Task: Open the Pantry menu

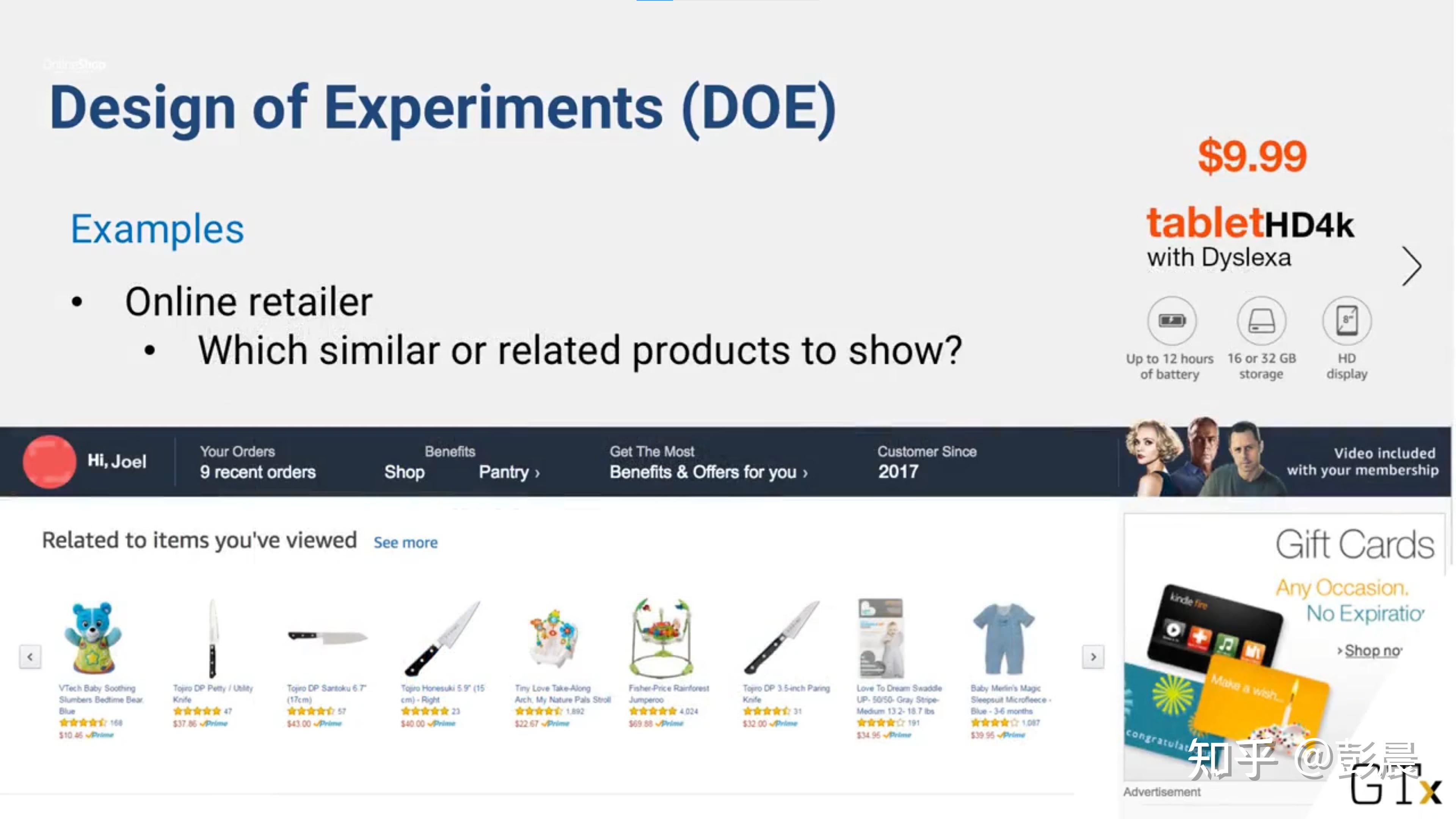Action: pyautogui.click(x=508, y=472)
